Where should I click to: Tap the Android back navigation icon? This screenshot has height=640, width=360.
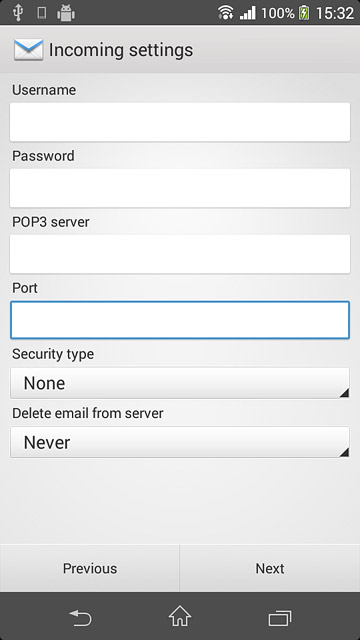(x=81, y=618)
